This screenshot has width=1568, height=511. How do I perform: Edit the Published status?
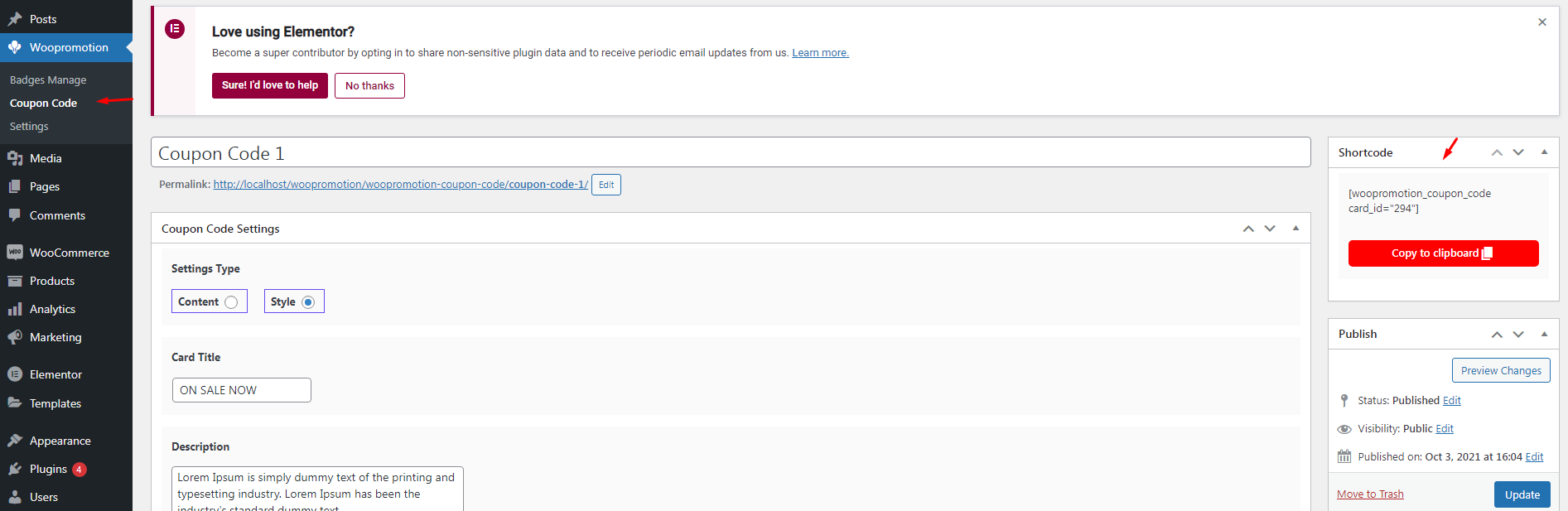[1452, 401]
